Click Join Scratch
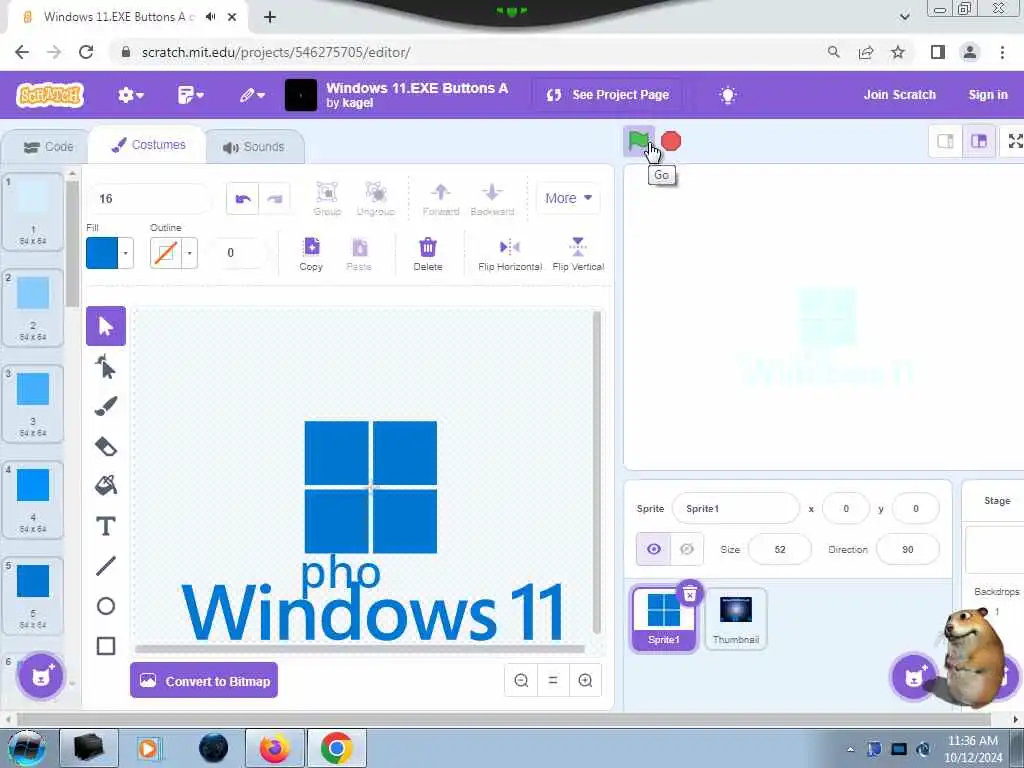 [x=899, y=95]
